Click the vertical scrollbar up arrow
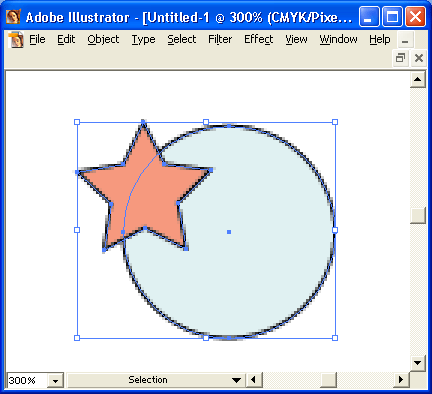 click(x=418, y=80)
